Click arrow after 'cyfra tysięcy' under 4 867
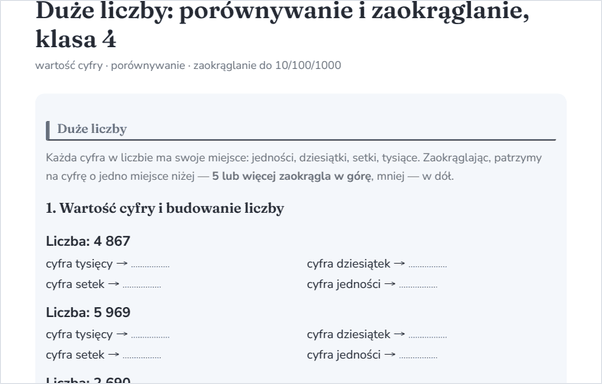The width and height of the screenshot is (602, 384). click(122, 263)
